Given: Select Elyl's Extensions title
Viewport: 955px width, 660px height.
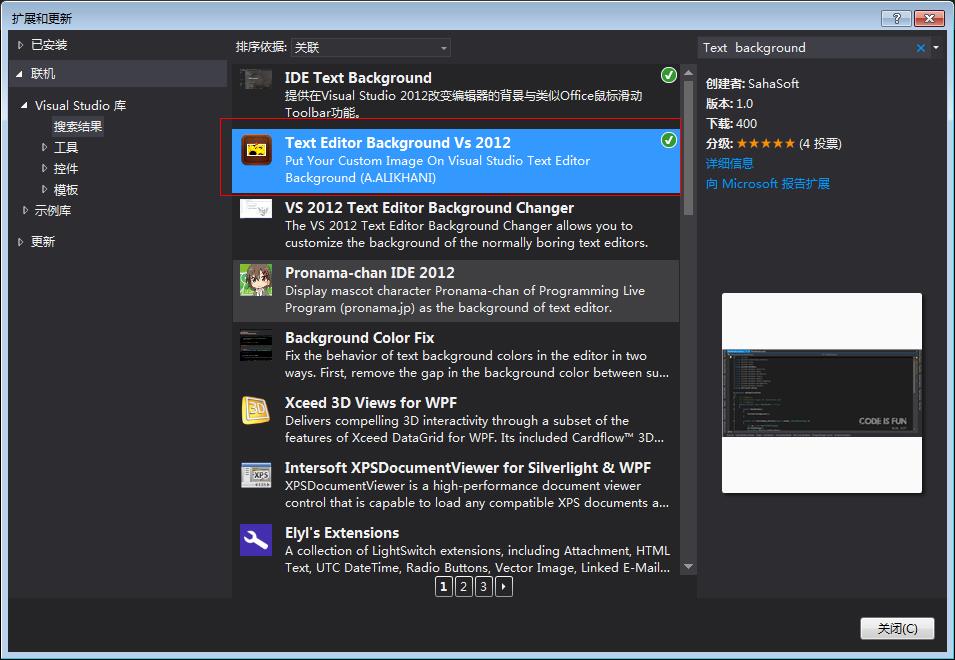Looking at the screenshot, I should (342, 533).
